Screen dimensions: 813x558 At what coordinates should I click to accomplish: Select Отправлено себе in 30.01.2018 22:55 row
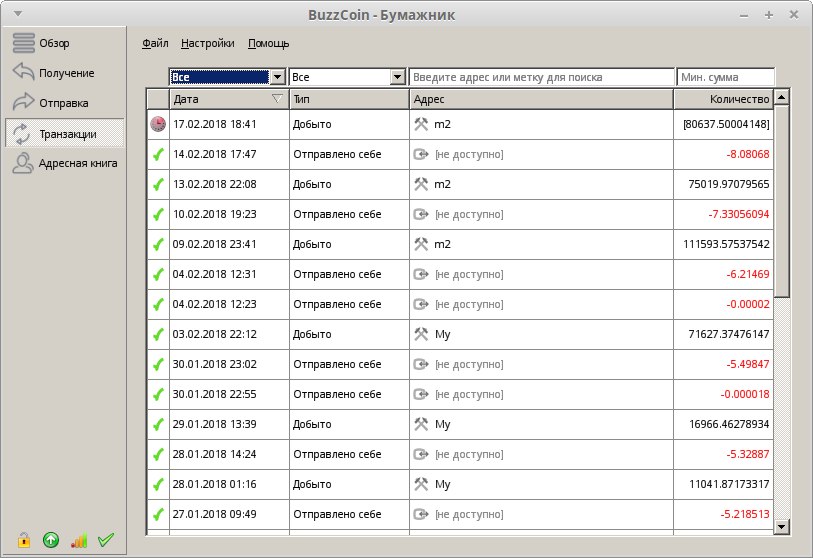coord(337,394)
